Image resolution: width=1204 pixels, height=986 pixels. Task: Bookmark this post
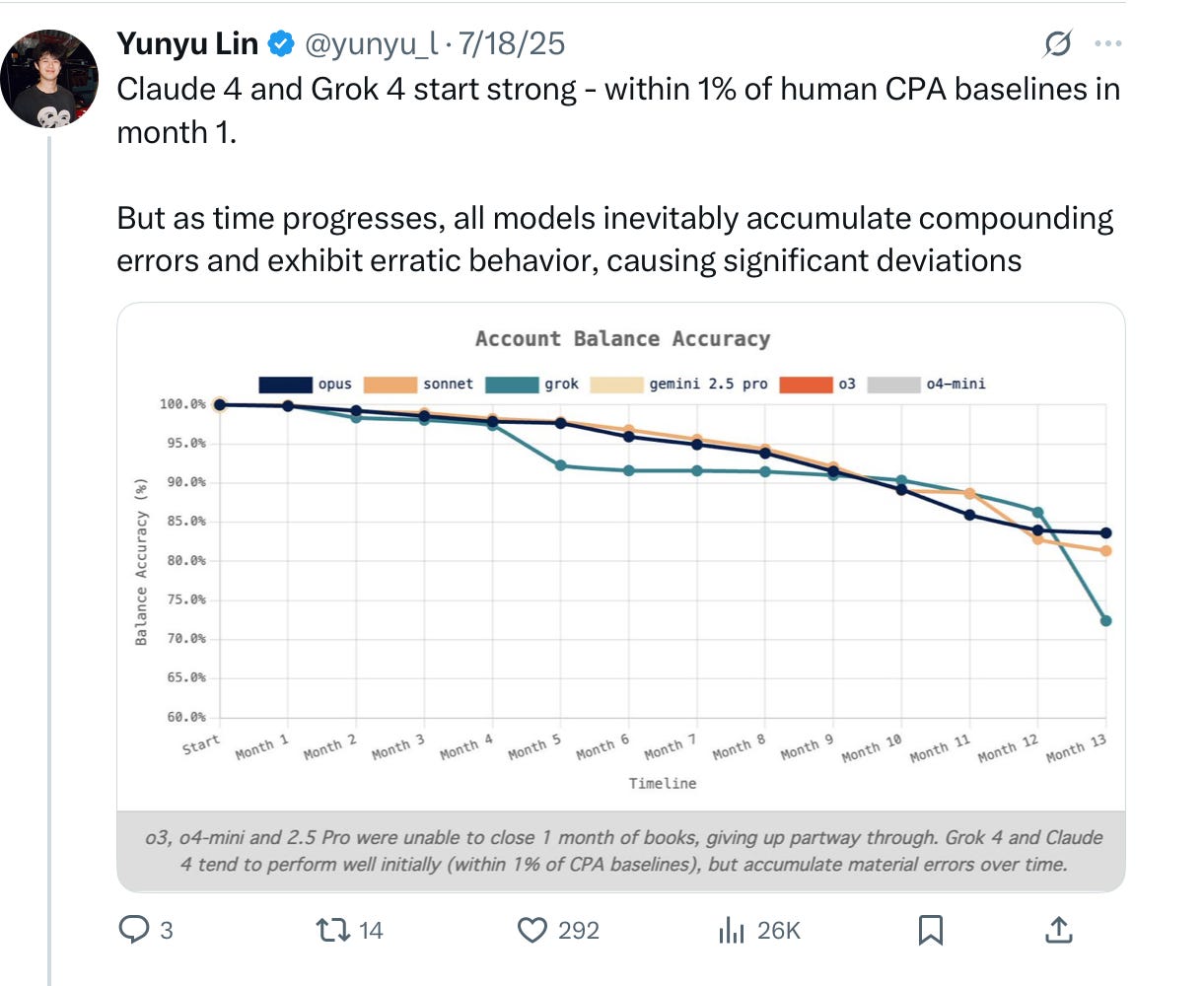[931, 930]
